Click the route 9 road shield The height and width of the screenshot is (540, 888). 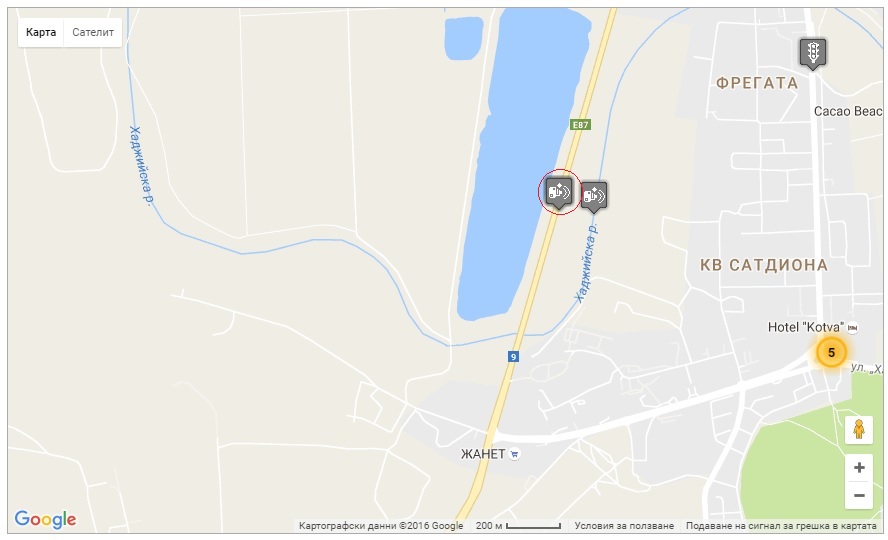pos(513,357)
